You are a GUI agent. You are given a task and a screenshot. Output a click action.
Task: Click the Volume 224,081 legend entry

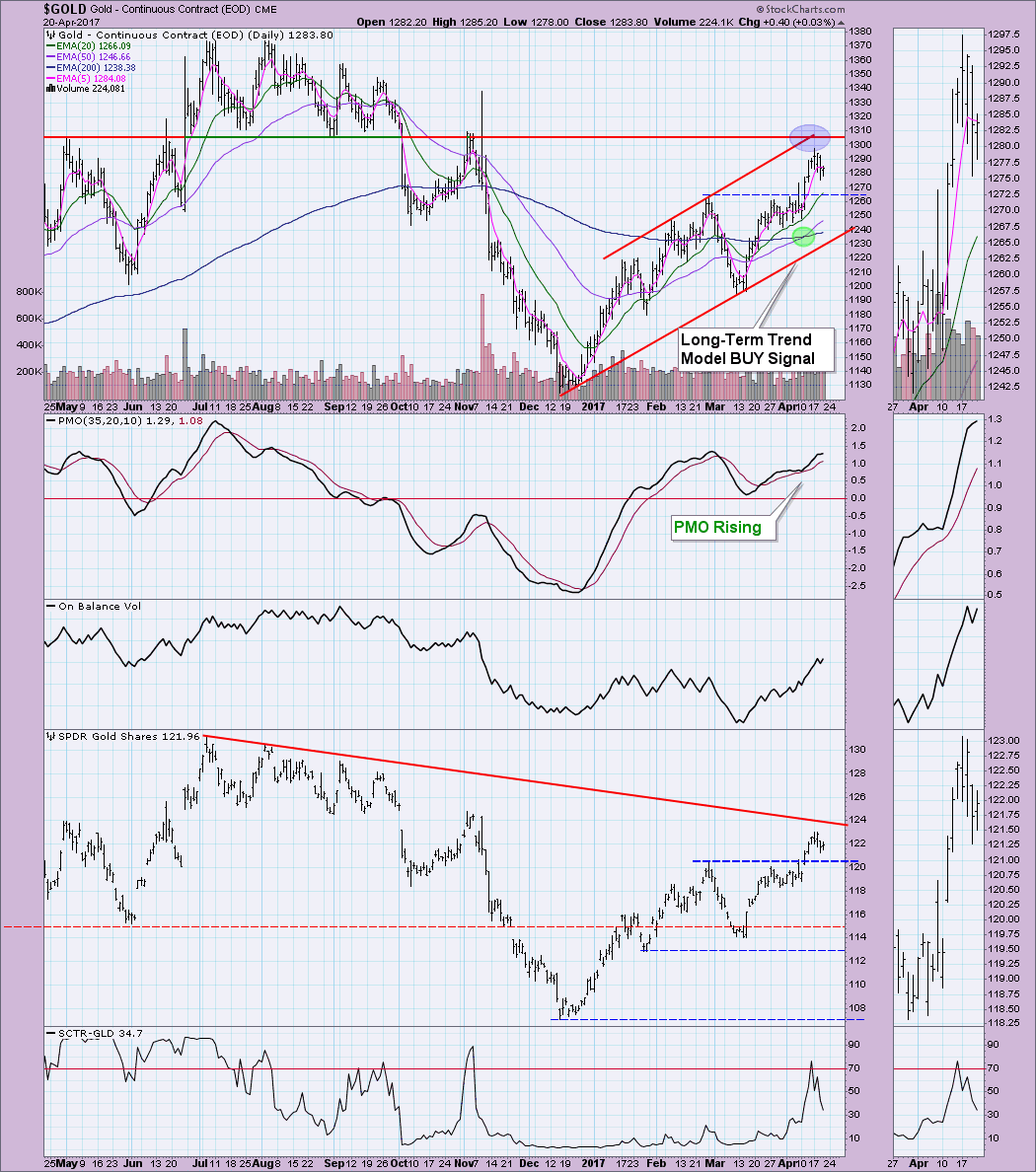(86, 88)
